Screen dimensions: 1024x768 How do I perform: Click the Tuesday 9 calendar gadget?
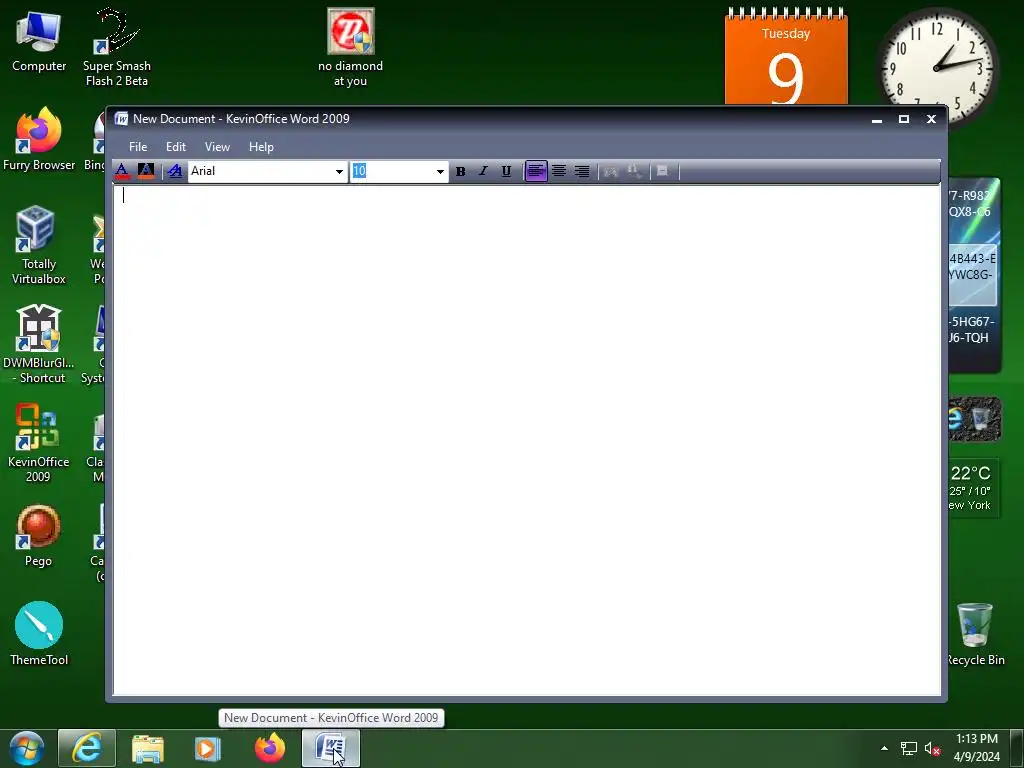tap(786, 57)
